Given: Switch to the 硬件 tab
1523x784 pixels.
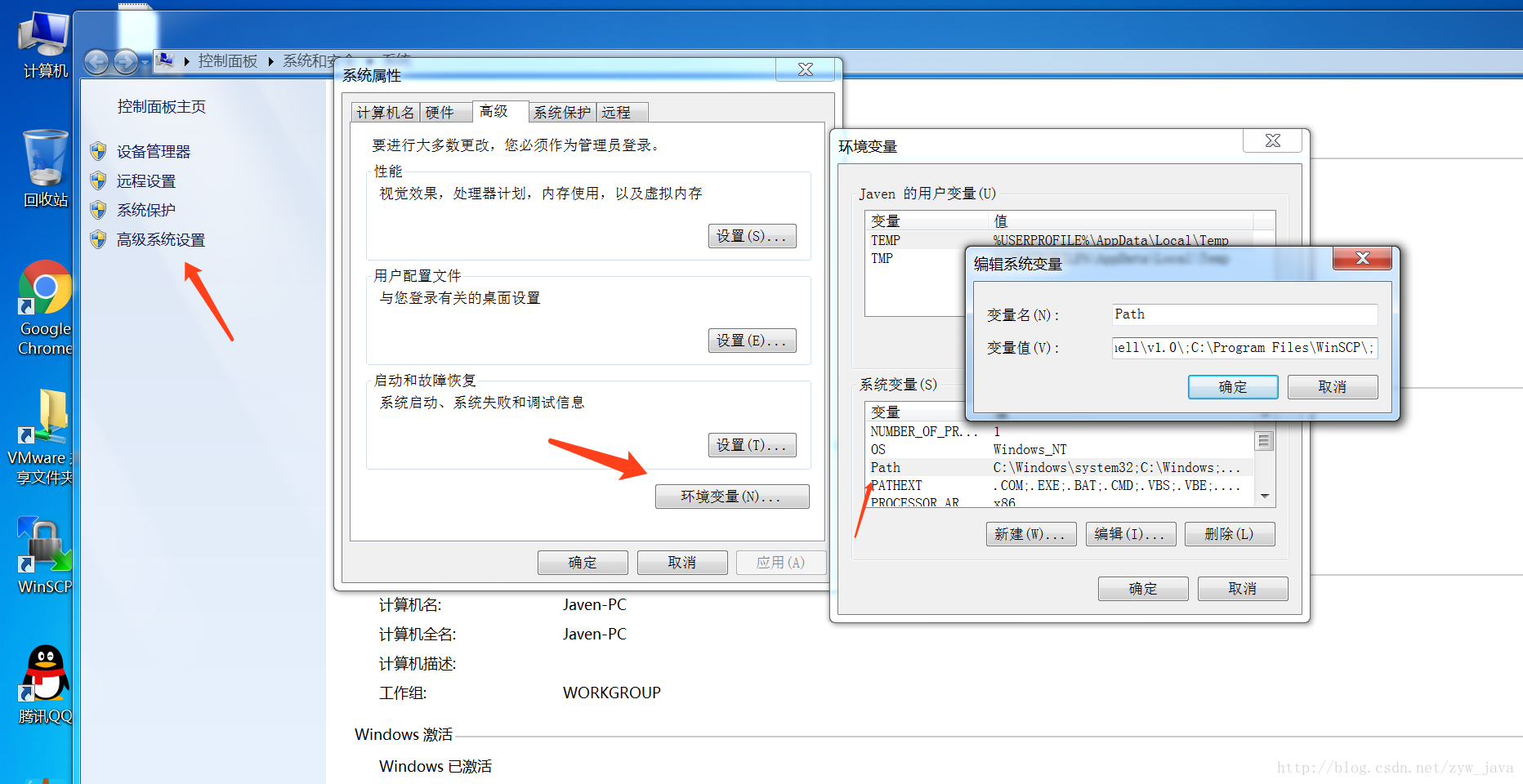Looking at the screenshot, I should [x=445, y=113].
